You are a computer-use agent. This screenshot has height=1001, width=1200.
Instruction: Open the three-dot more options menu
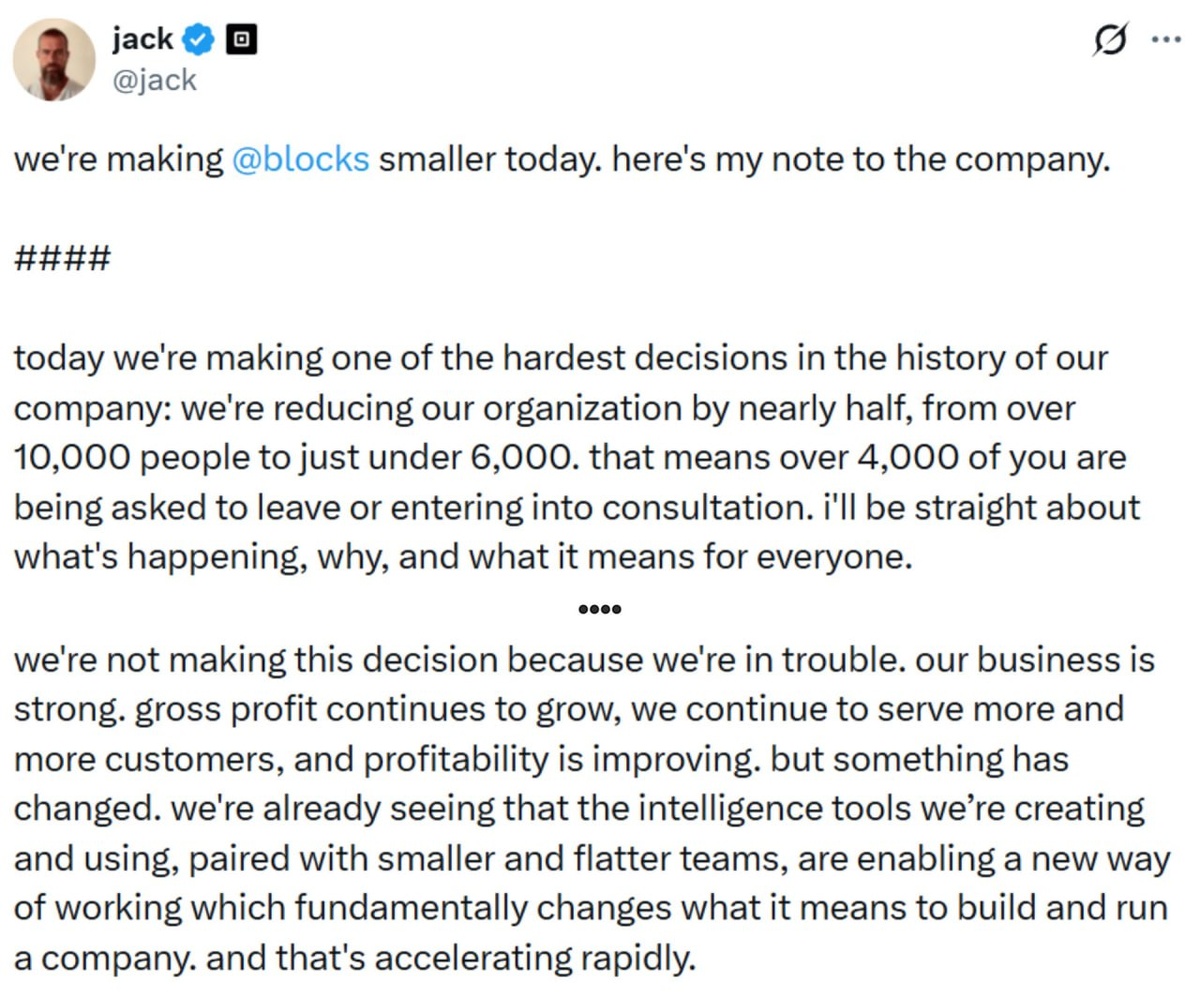tap(1166, 42)
